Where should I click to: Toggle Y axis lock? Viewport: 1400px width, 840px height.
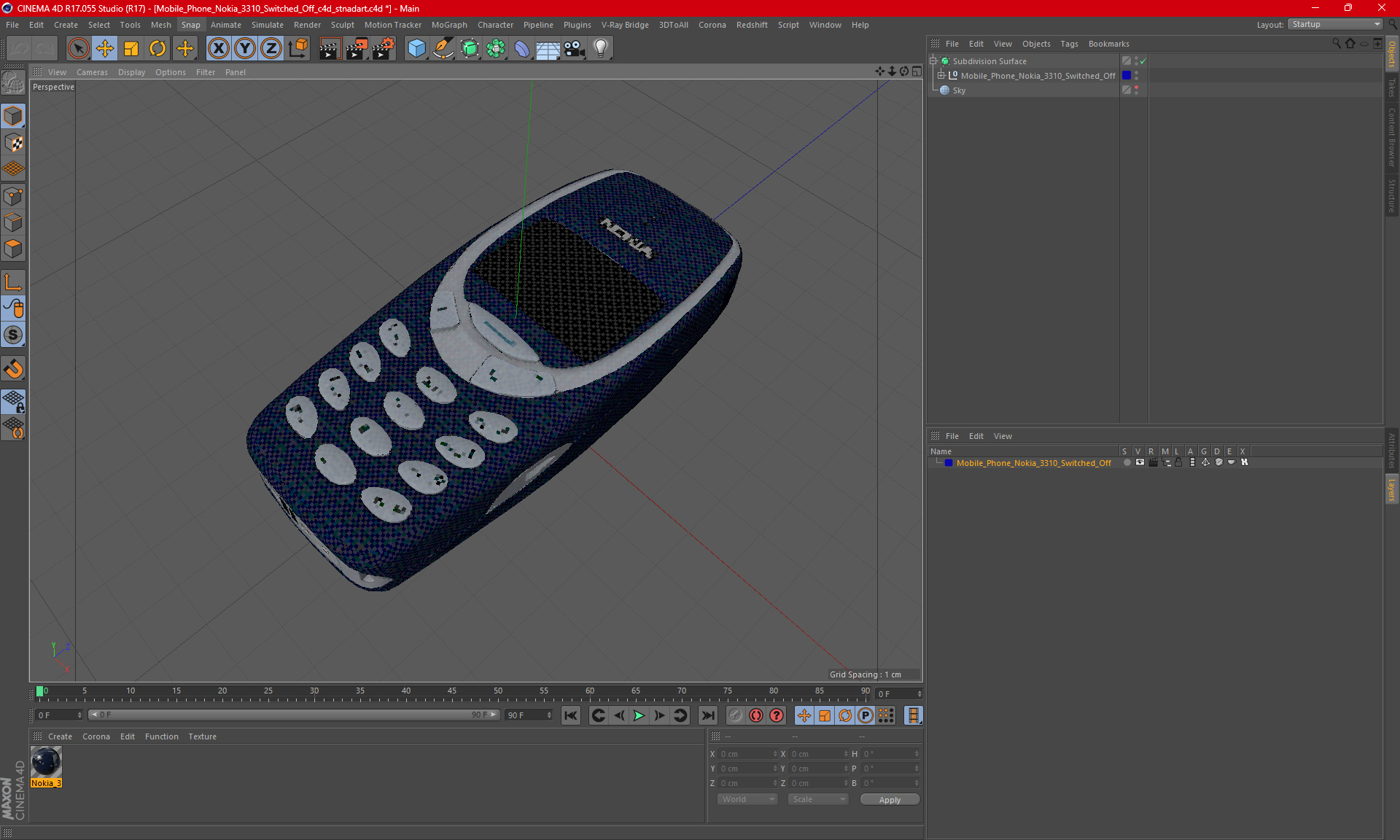click(244, 48)
